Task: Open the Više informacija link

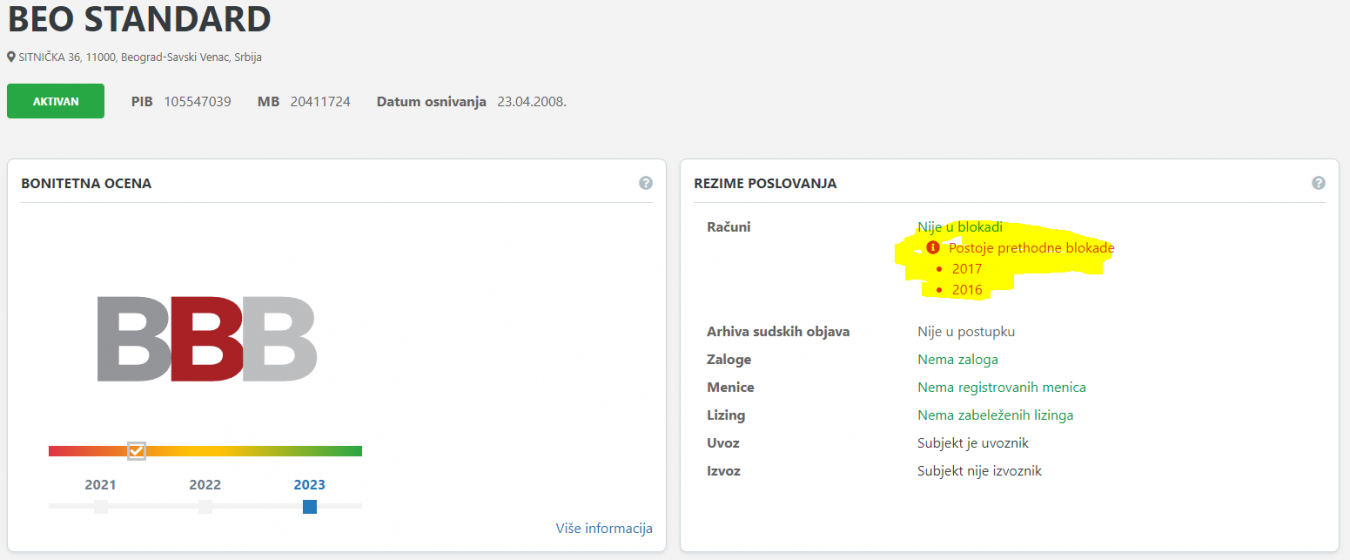Action: pyautogui.click(x=604, y=528)
